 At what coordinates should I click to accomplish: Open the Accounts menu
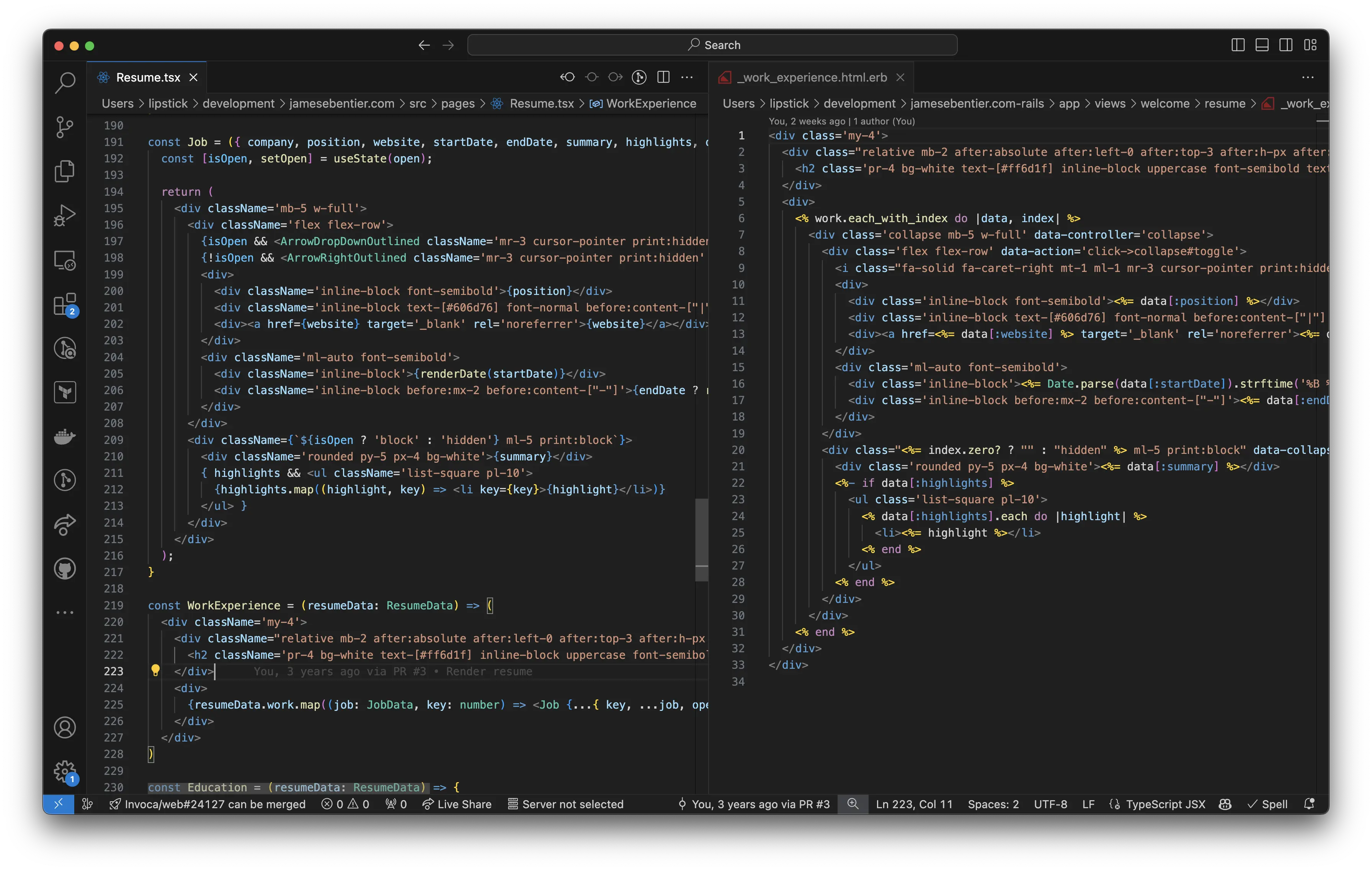[65, 728]
